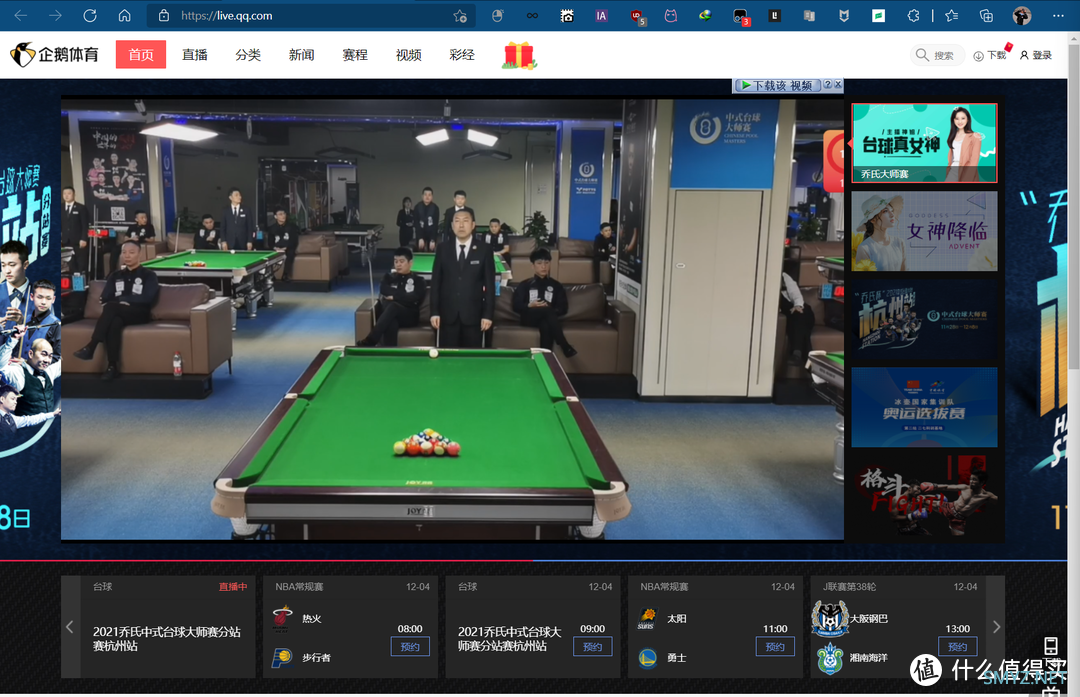Click the 搜索 search field
1080x697 pixels.
click(937, 55)
